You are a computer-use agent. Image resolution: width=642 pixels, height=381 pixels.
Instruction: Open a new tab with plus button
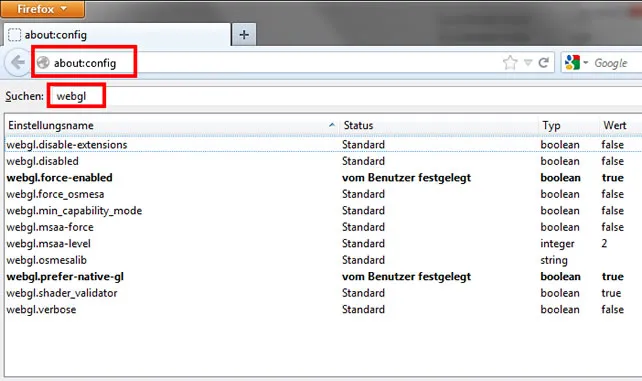(x=244, y=35)
